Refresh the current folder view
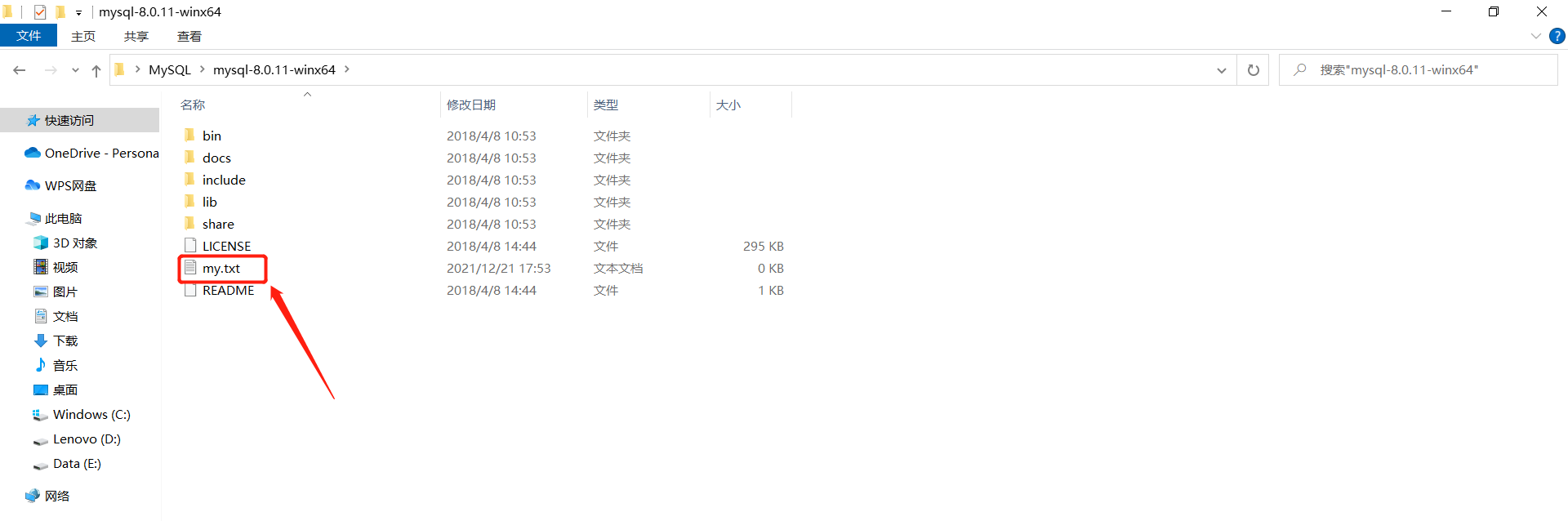Screen dimensions: 1568x521 (x=1253, y=70)
